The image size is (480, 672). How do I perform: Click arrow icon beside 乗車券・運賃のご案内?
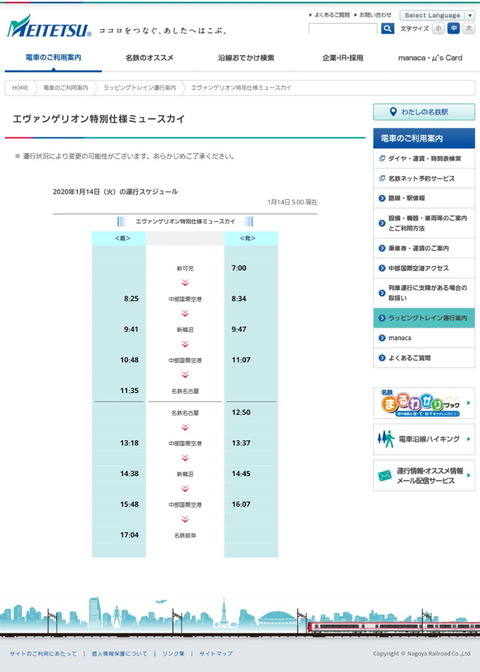pyautogui.click(x=382, y=248)
